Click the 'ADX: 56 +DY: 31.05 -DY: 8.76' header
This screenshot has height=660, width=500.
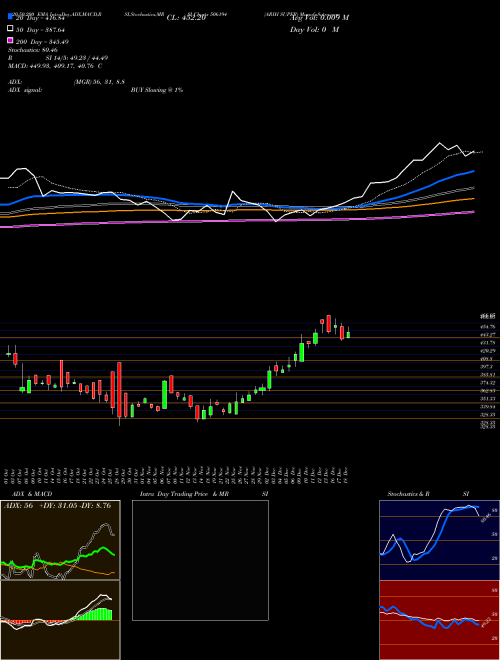click(x=58, y=506)
